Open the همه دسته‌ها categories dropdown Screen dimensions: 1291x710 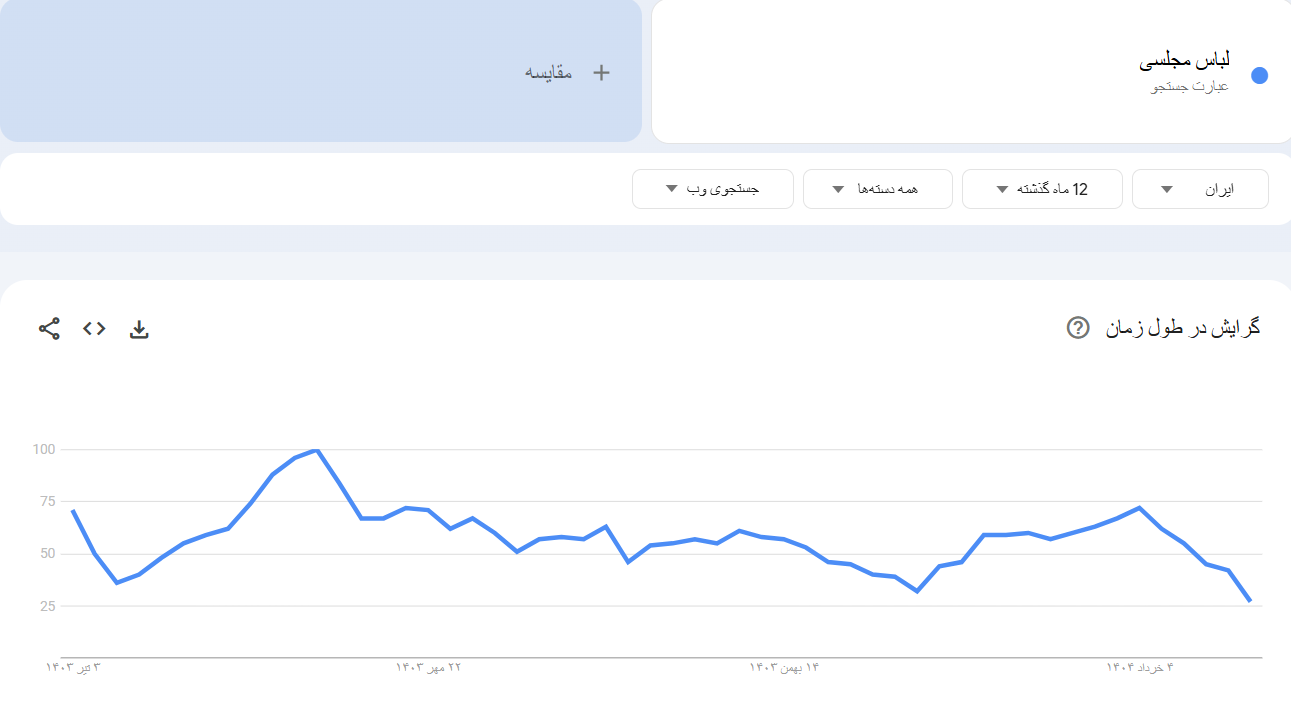point(877,189)
